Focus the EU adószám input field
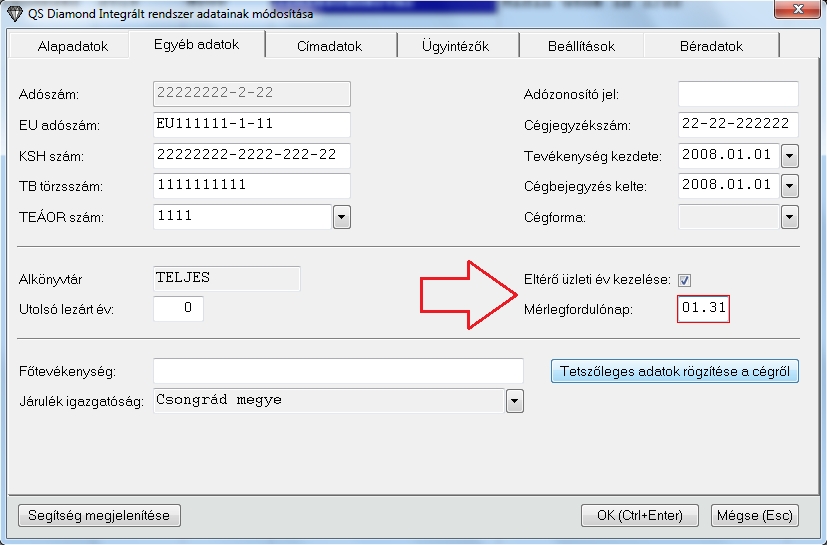Image resolution: width=827 pixels, height=545 pixels. (x=252, y=125)
